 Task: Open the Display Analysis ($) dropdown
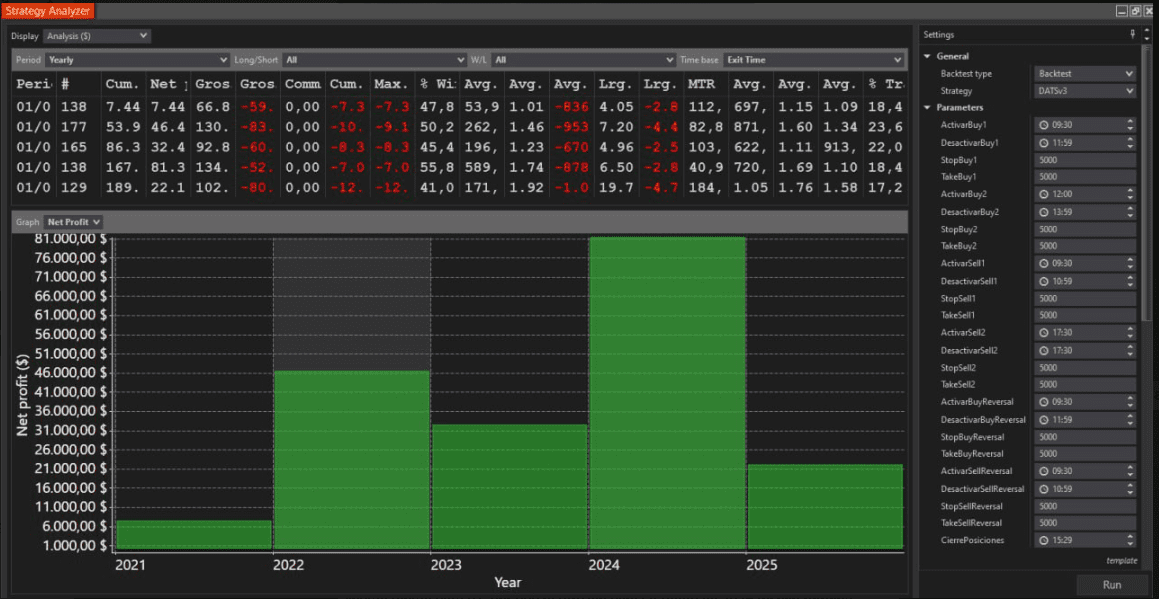click(97, 35)
